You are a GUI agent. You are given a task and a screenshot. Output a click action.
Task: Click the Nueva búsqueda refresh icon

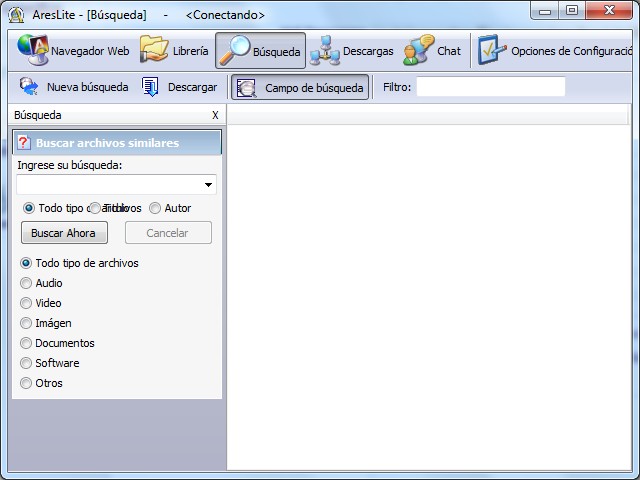point(29,87)
